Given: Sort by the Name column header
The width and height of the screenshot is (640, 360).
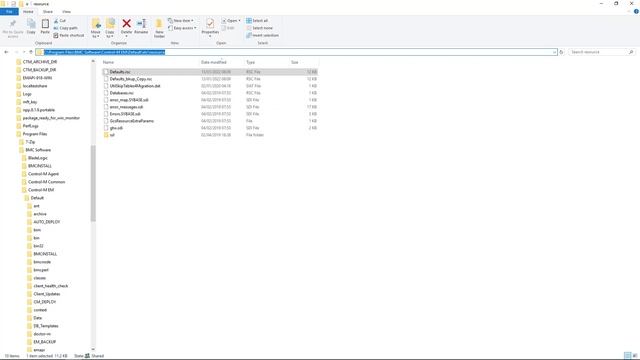Looking at the screenshot, I should point(108,62).
